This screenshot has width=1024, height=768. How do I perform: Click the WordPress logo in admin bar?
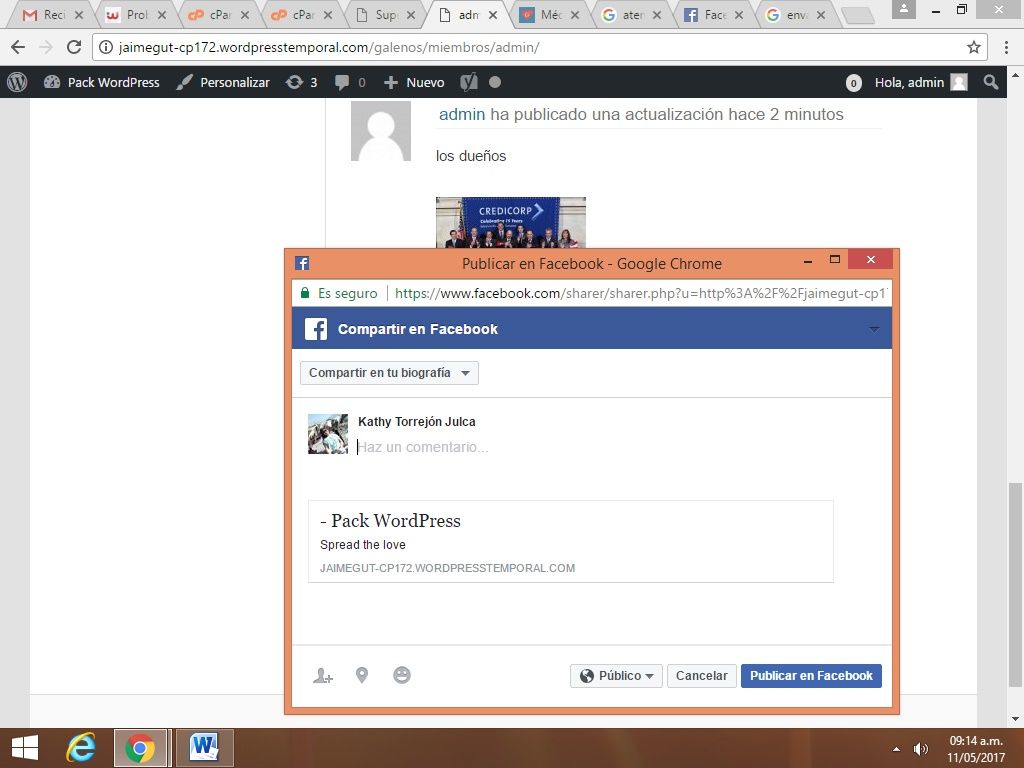17,82
